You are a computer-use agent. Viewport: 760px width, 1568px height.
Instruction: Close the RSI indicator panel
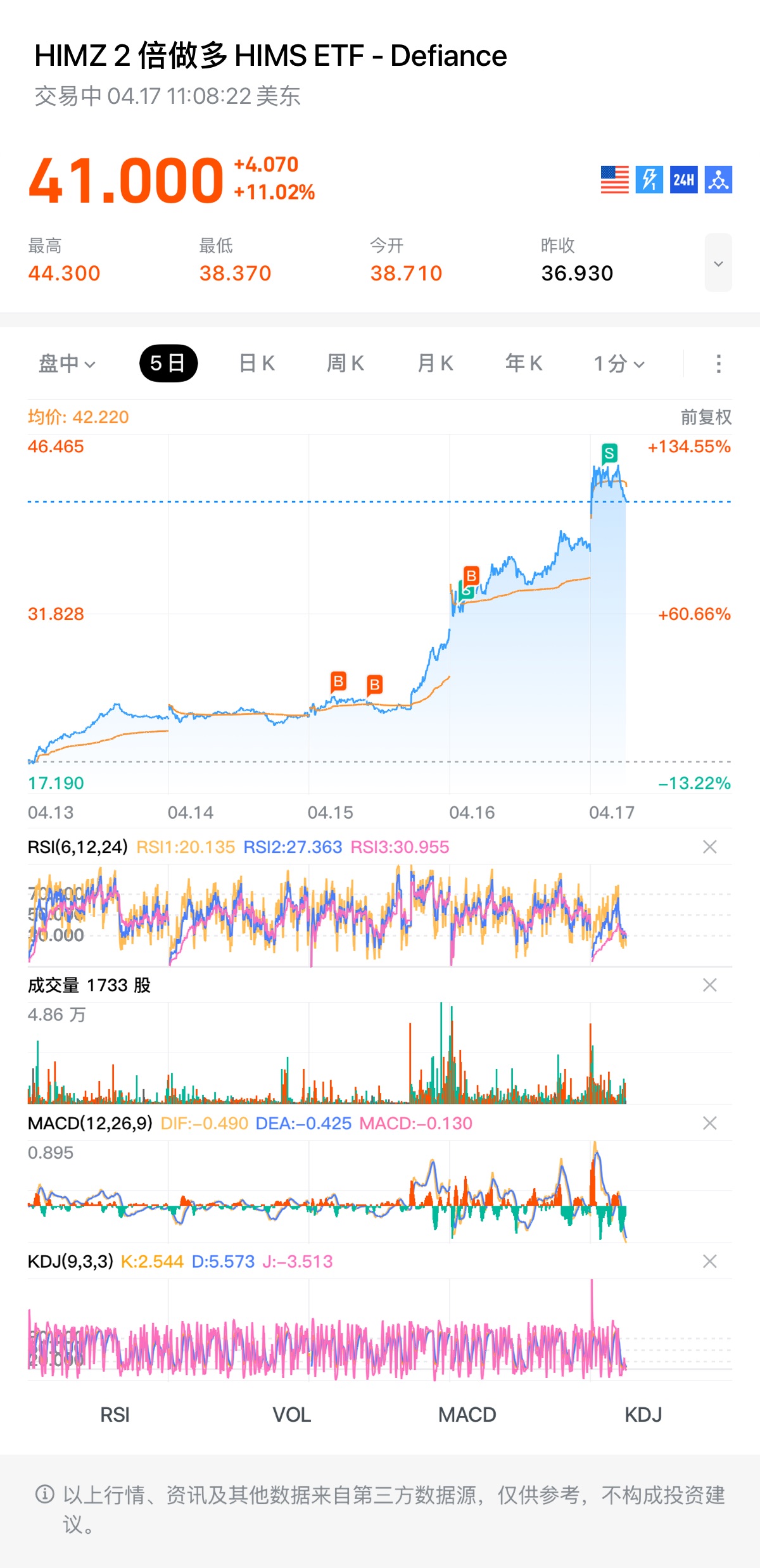tap(710, 847)
